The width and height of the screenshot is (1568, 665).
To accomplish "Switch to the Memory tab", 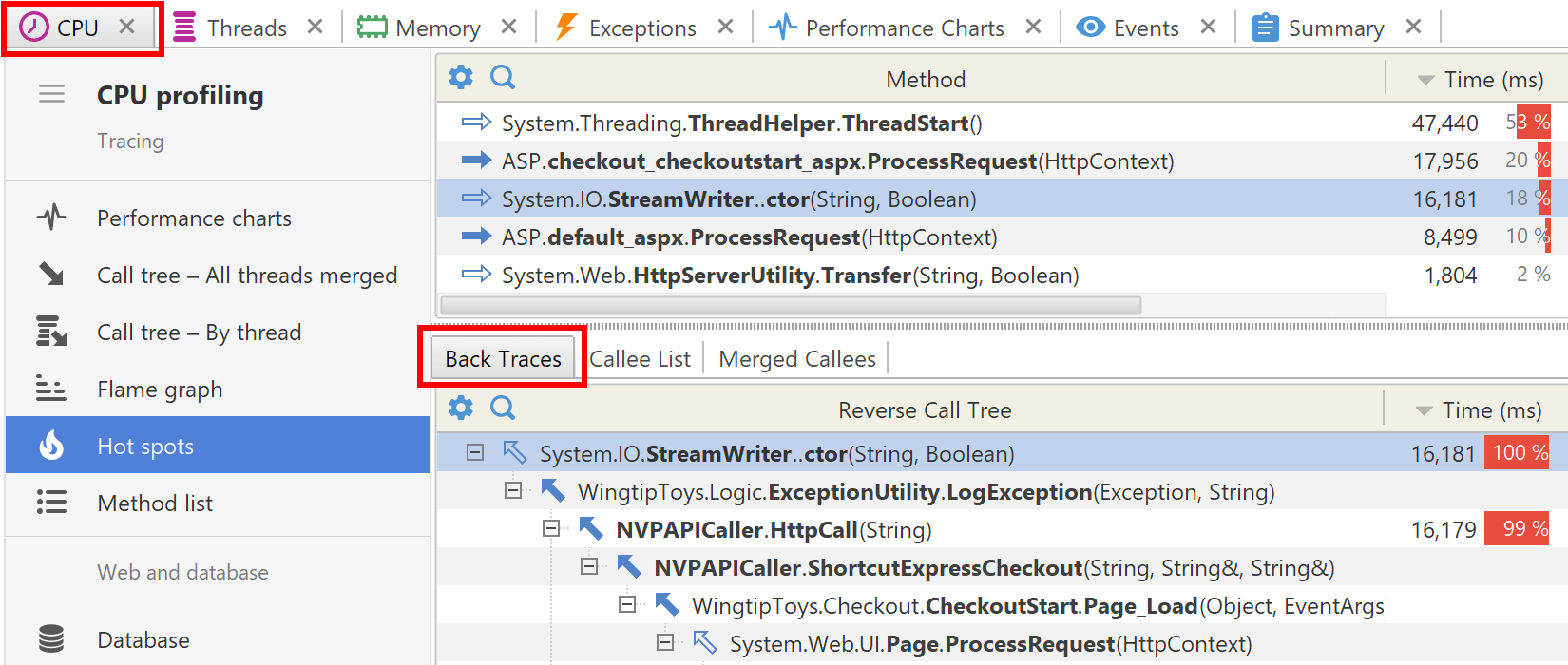I will [x=419, y=28].
